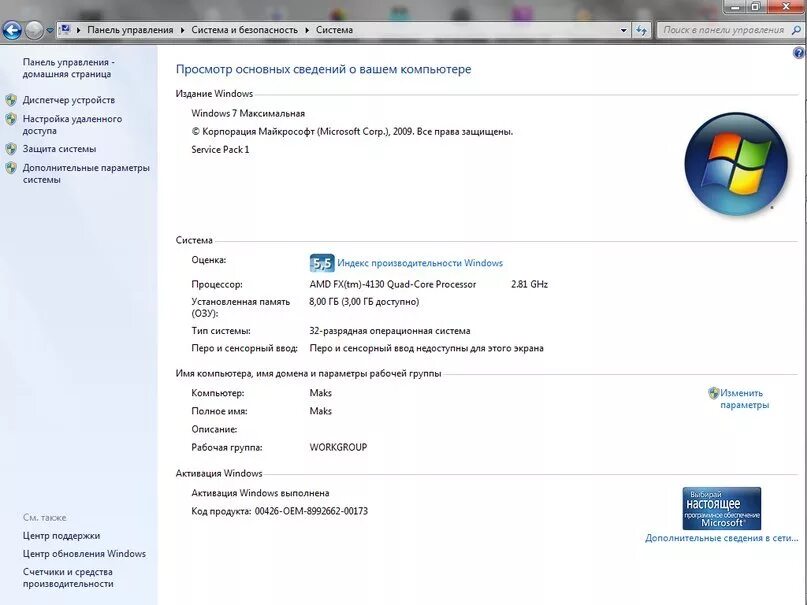Screen dimensions: 807x605
Task: Open Дополнительные сведения в сети link
Action: click(722, 538)
